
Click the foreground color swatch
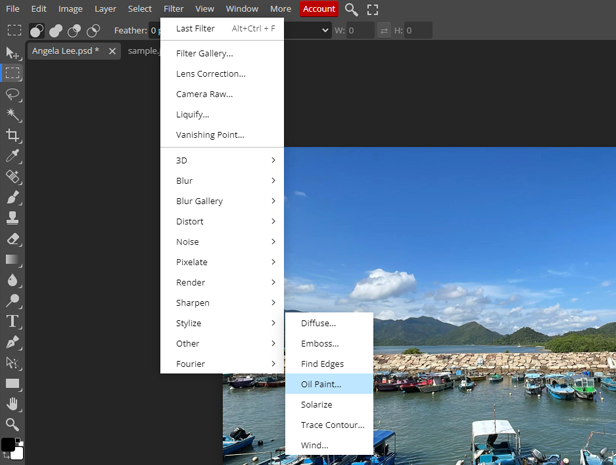pyautogui.click(x=8, y=444)
